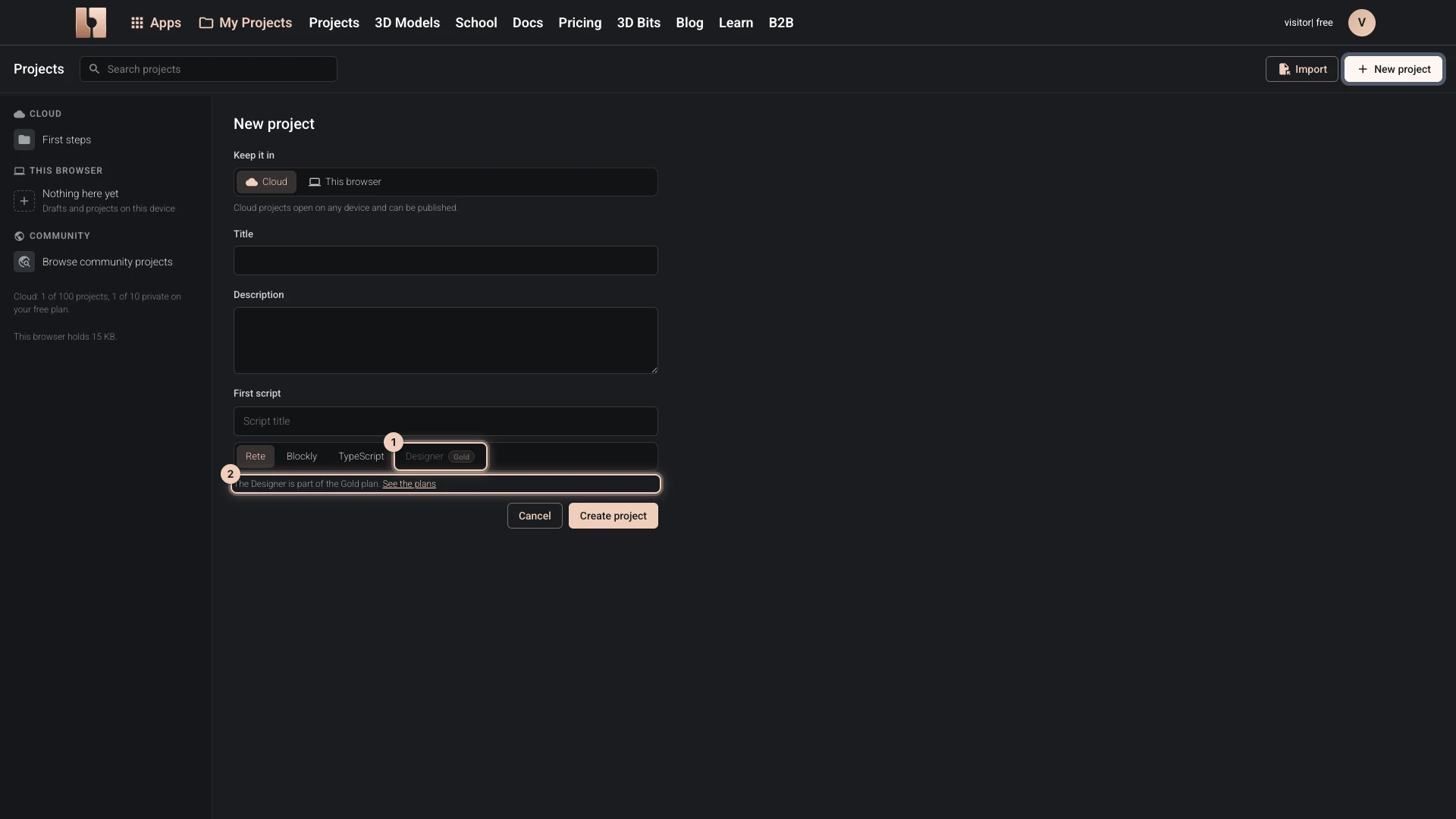The image size is (1456, 819).
Task: Click the New project button
Action: 1394,69
